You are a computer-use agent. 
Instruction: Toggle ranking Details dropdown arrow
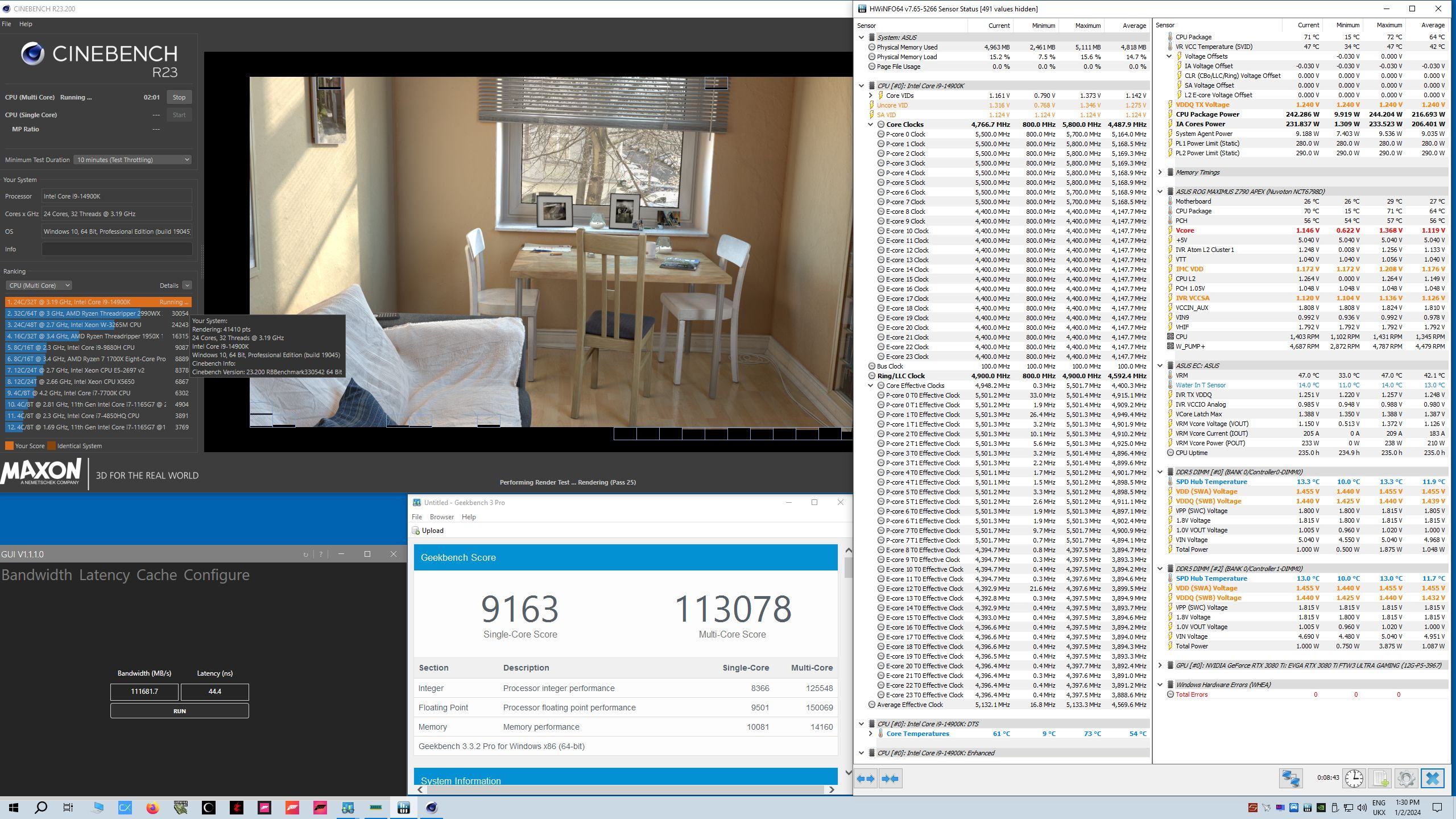coord(187,286)
